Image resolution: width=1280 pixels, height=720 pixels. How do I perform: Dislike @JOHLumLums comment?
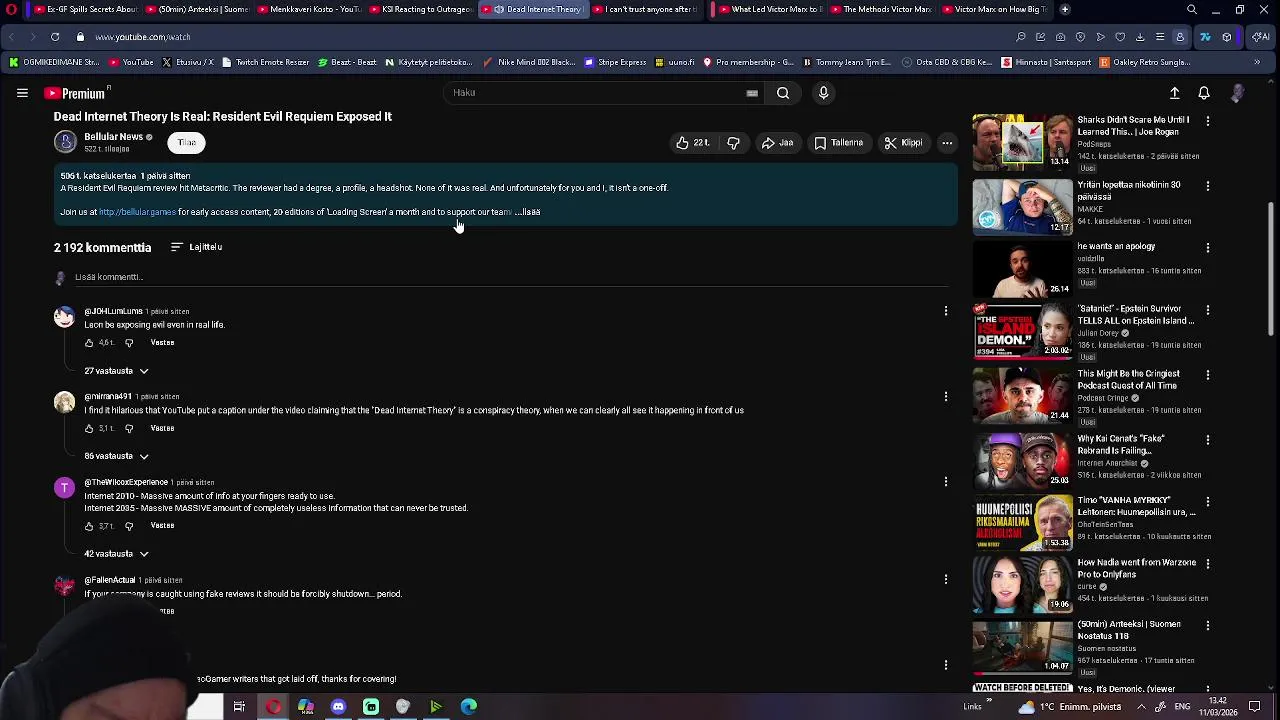tap(129, 343)
